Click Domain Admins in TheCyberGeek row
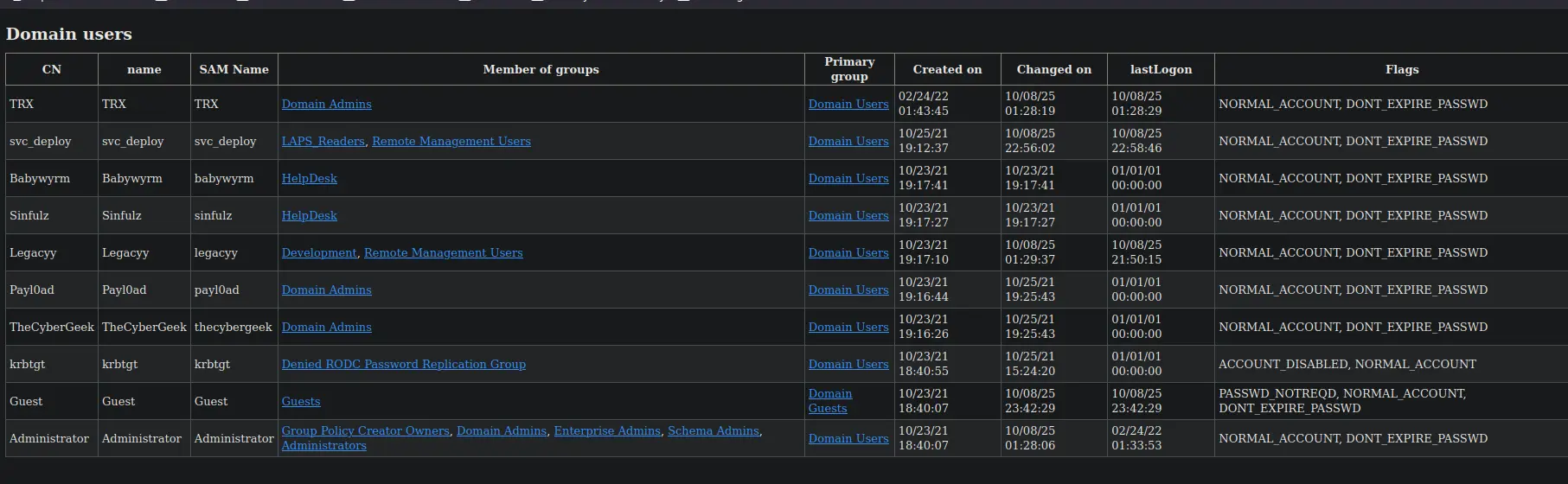The height and width of the screenshot is (484, 1568). coord(326,327)
